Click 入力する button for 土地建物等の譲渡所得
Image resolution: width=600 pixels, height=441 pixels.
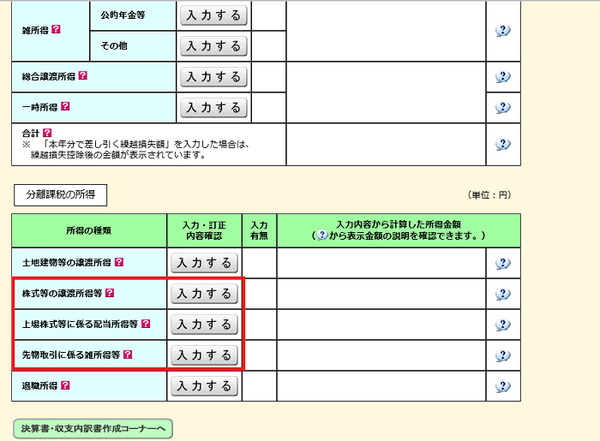204,263
